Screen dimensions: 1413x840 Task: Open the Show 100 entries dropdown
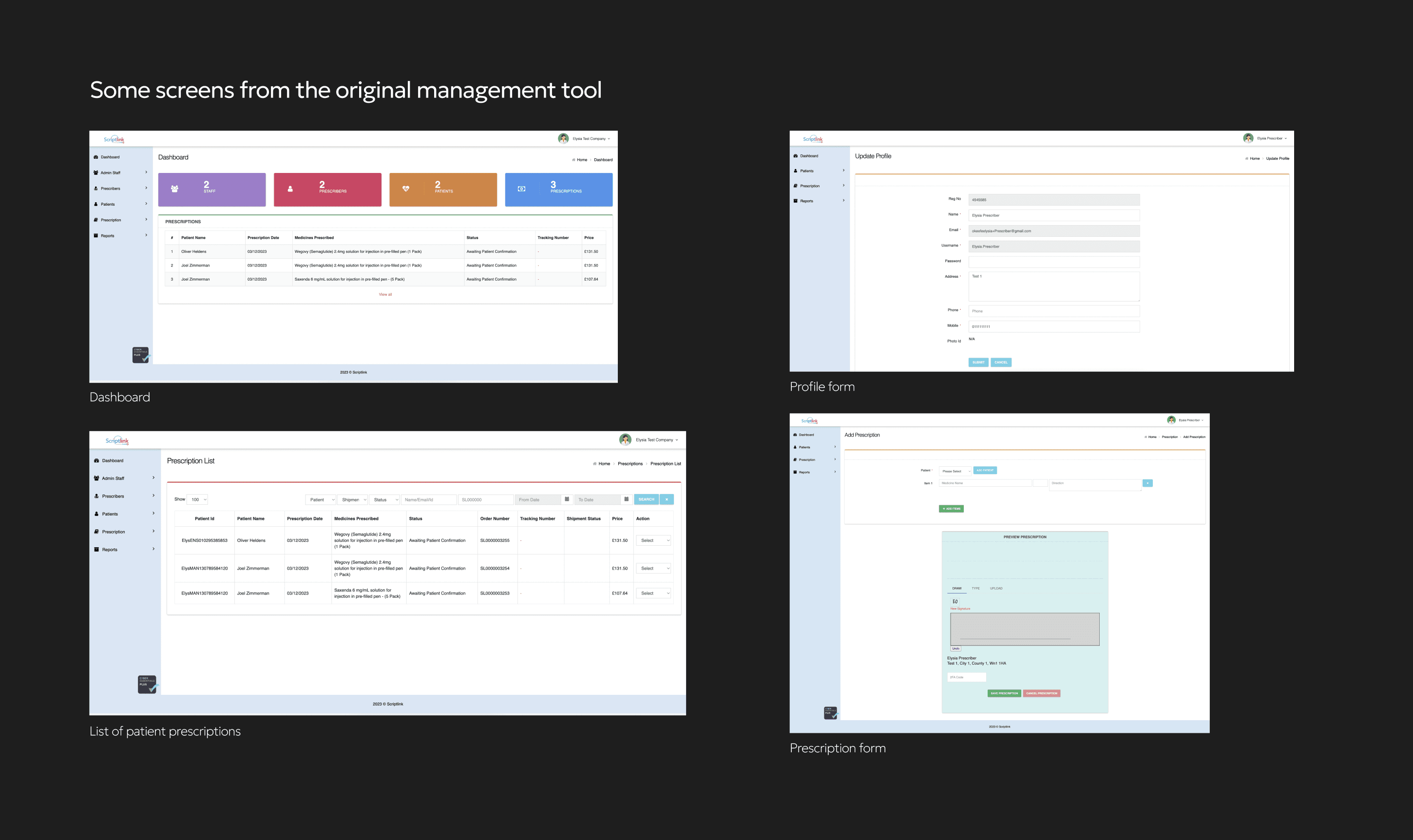[x=197, y=499]
